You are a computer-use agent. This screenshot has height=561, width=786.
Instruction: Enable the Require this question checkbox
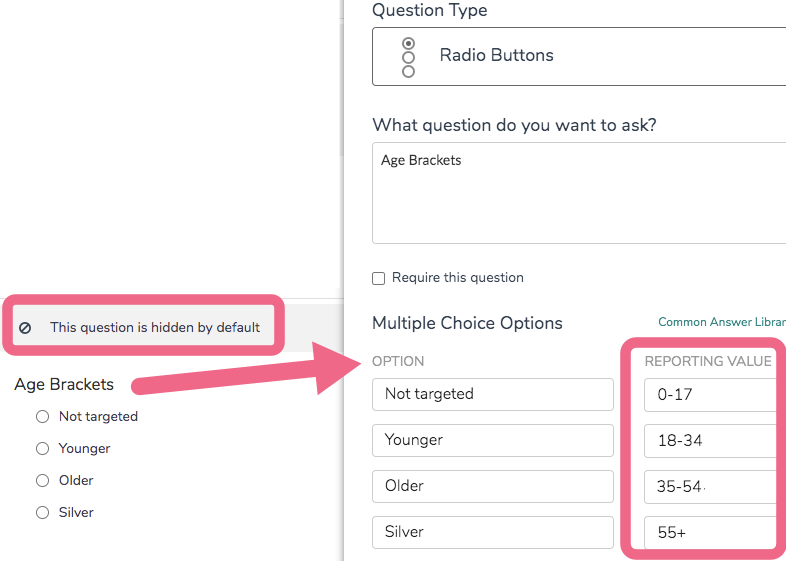point(378,278)
